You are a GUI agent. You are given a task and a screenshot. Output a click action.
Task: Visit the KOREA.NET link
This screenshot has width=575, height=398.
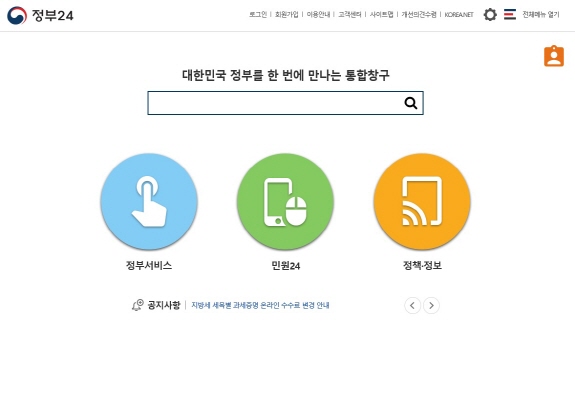point(459,15)
